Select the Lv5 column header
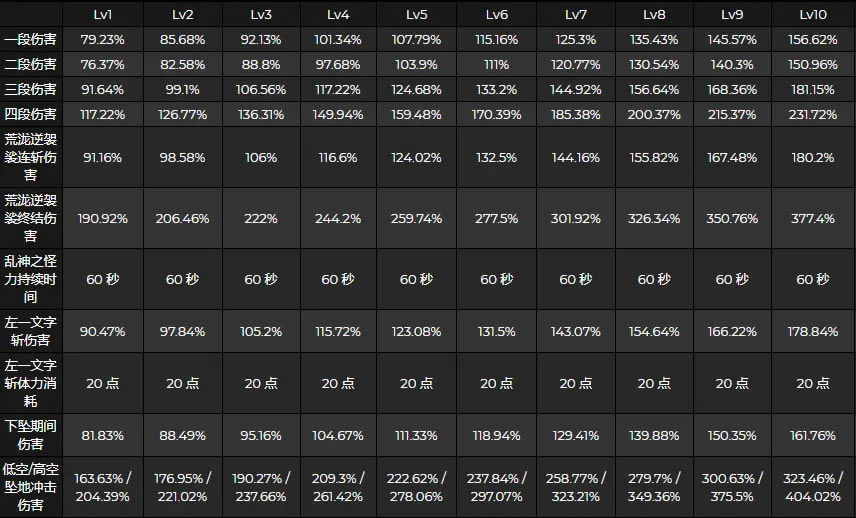This screenshot has width=856, height=518. click(x=417, y=15)
